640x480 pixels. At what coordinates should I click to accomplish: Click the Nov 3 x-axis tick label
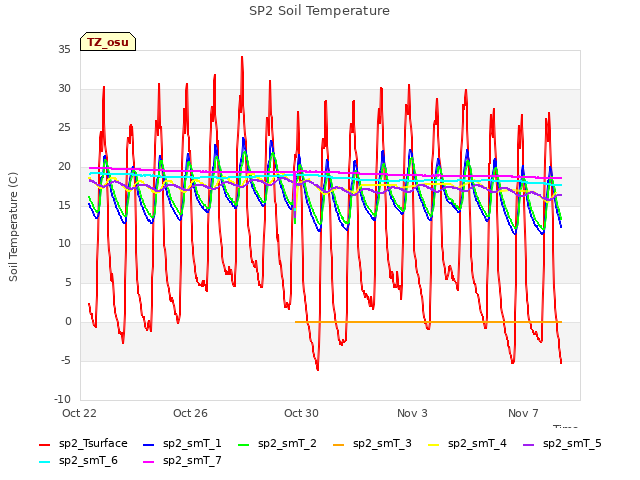[x=412, y=413]
